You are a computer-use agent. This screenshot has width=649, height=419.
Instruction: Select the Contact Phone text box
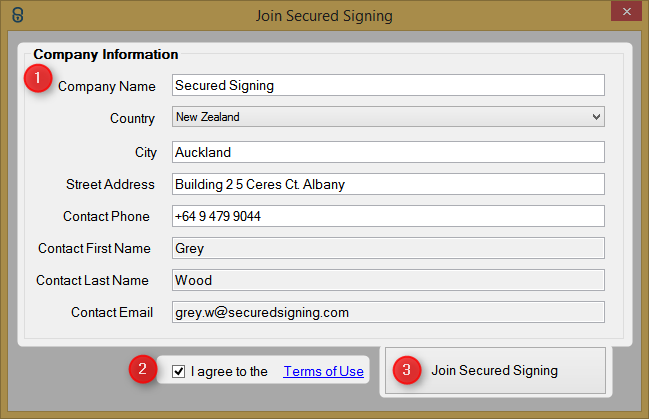coord(388,216)
